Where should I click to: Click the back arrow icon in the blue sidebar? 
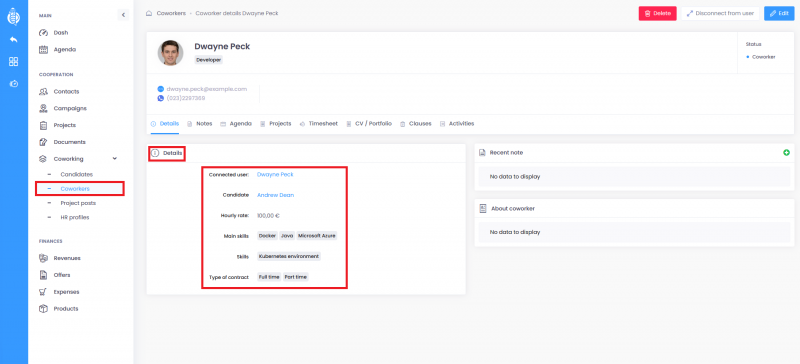pyautogui.click(x=14, y=39)
